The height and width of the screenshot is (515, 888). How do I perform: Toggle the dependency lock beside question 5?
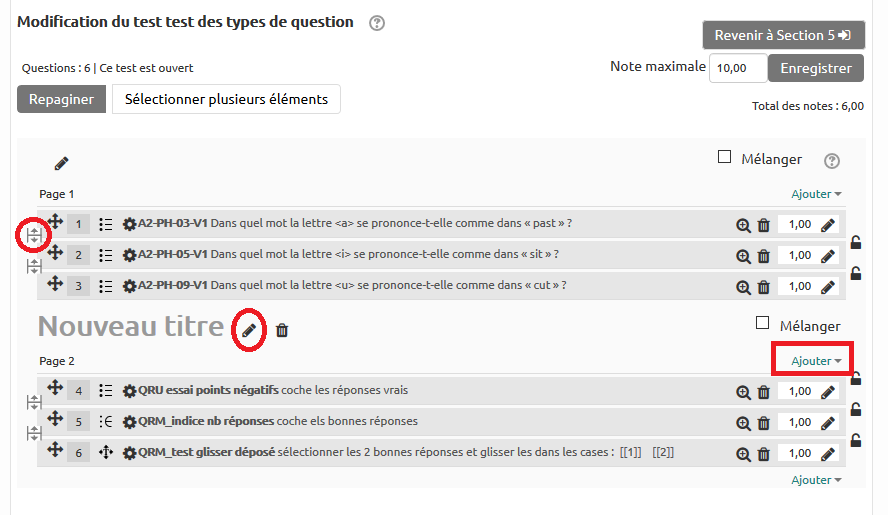point(855,409)
